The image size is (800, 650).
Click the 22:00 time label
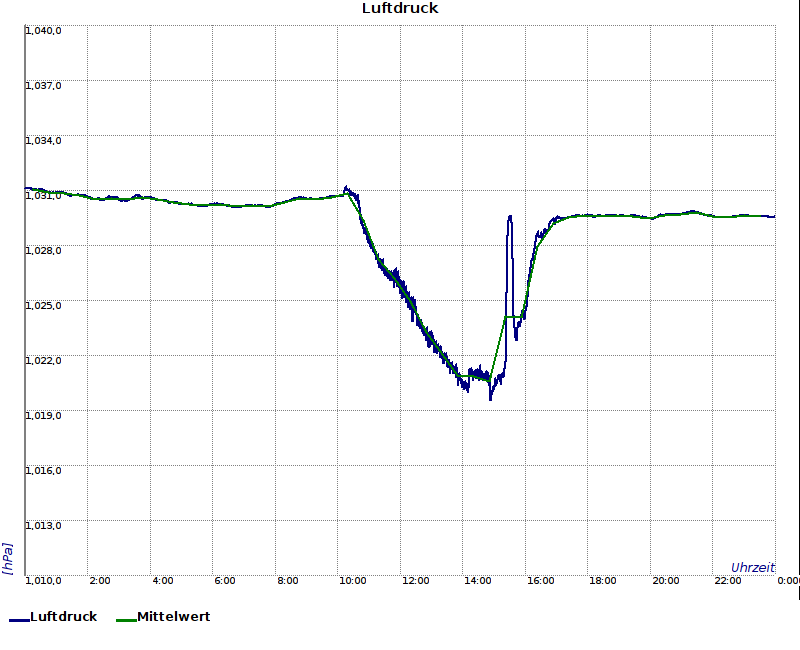coord(728,581)
